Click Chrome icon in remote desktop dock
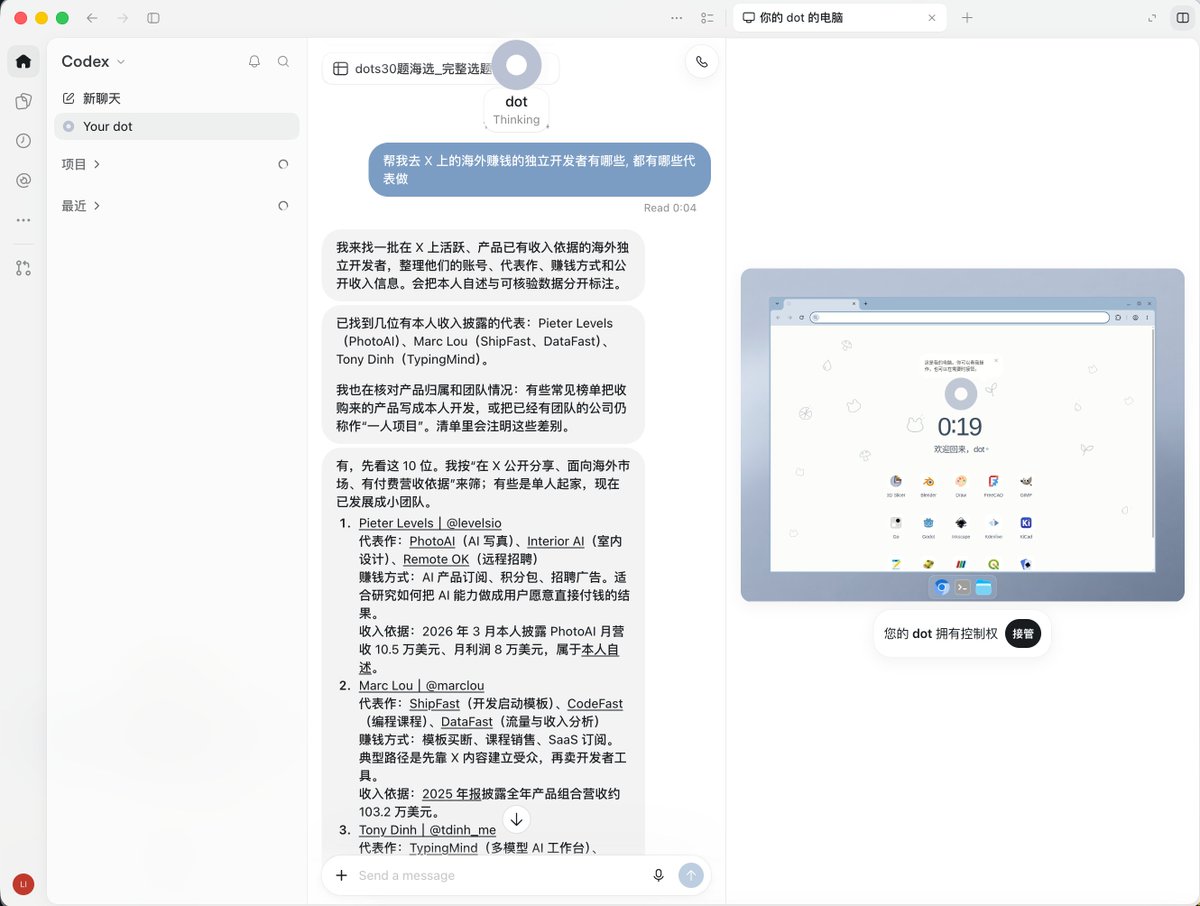The width and height of the screenshot is (1200, 906). (x=942, y=587)
